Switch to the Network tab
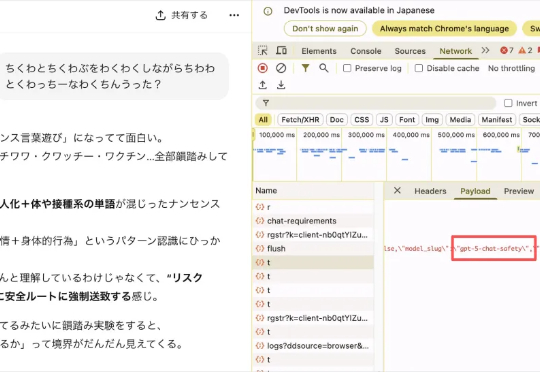The image size is (540, 372). 456,51
